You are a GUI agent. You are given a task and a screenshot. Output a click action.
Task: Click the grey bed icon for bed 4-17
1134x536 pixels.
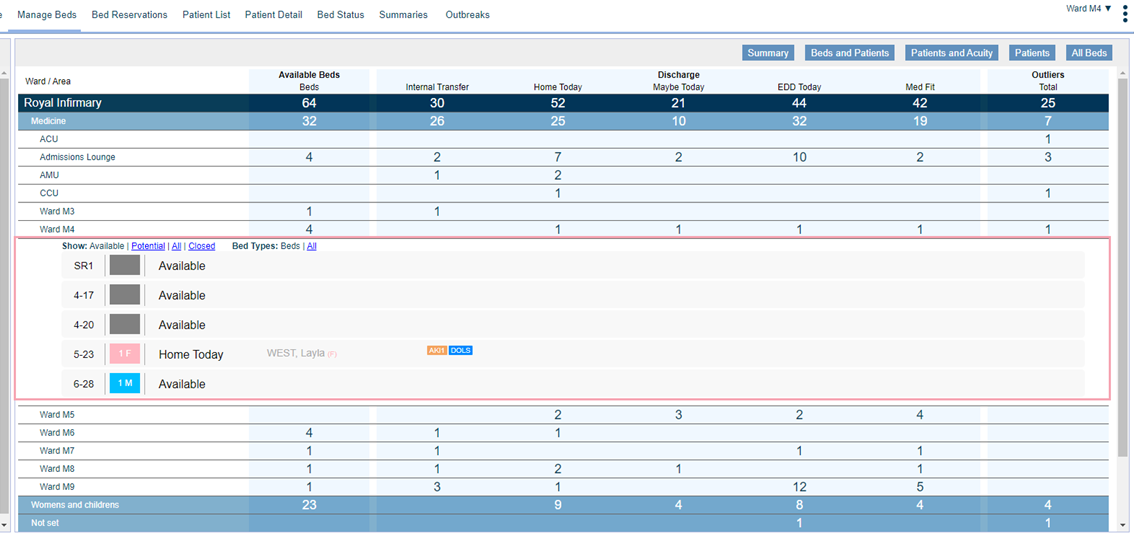[x=124, y=295]
